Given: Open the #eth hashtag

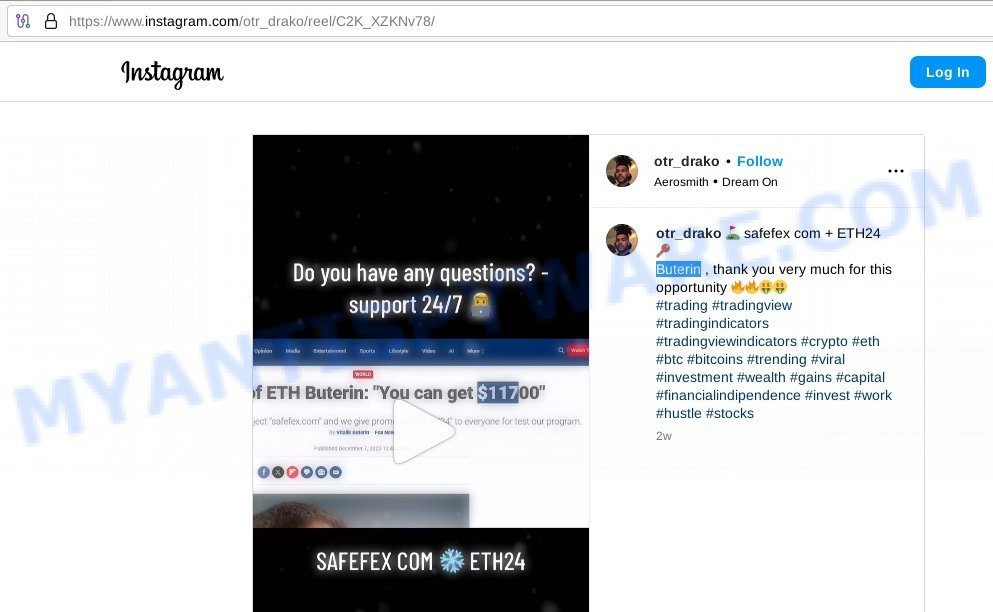Looking at the screenshot, I should pos(866,341).
